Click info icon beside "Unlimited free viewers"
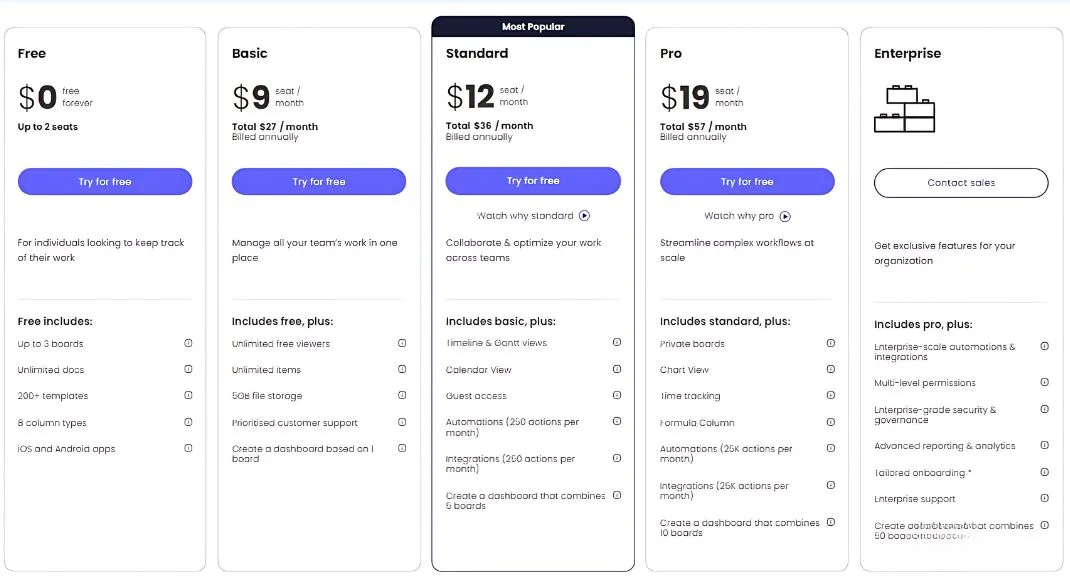Viewport: 1070px width, 582px height. point(402,343)
